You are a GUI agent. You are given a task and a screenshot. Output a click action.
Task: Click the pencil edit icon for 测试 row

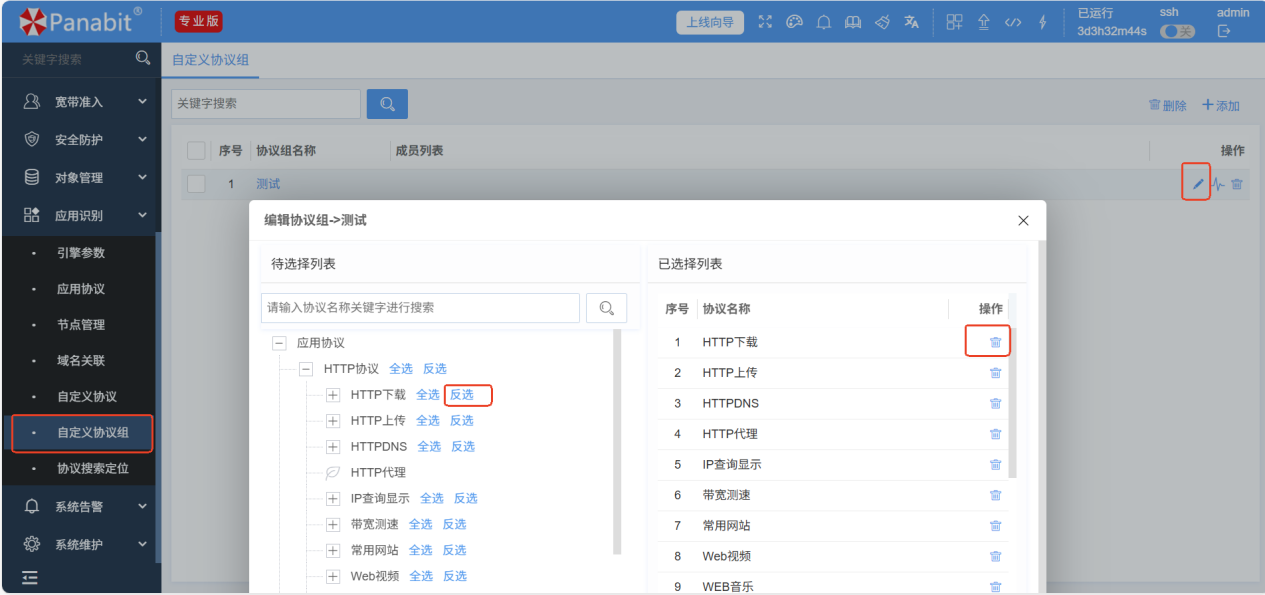coord(1198,184)
